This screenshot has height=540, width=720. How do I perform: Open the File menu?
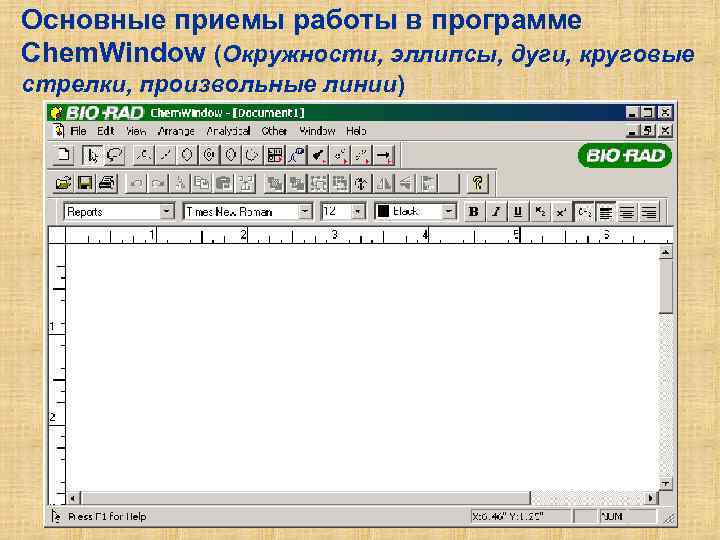coord(78,131)
